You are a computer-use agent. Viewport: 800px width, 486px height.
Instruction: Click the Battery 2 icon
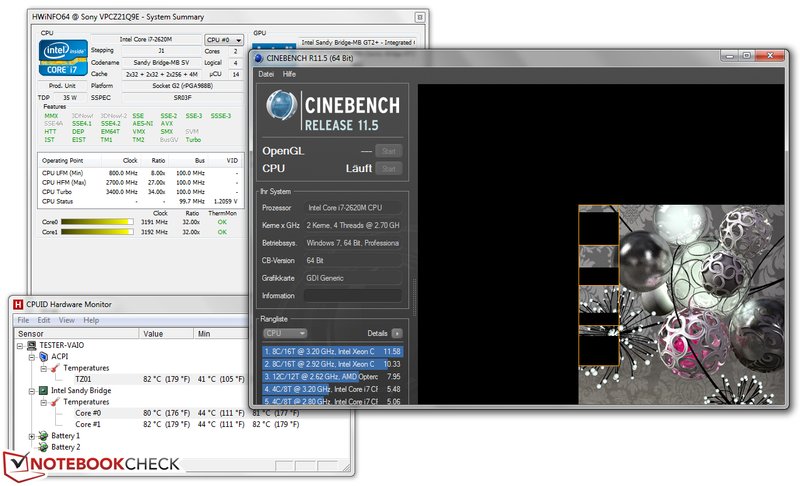click(x=44, y=447)
